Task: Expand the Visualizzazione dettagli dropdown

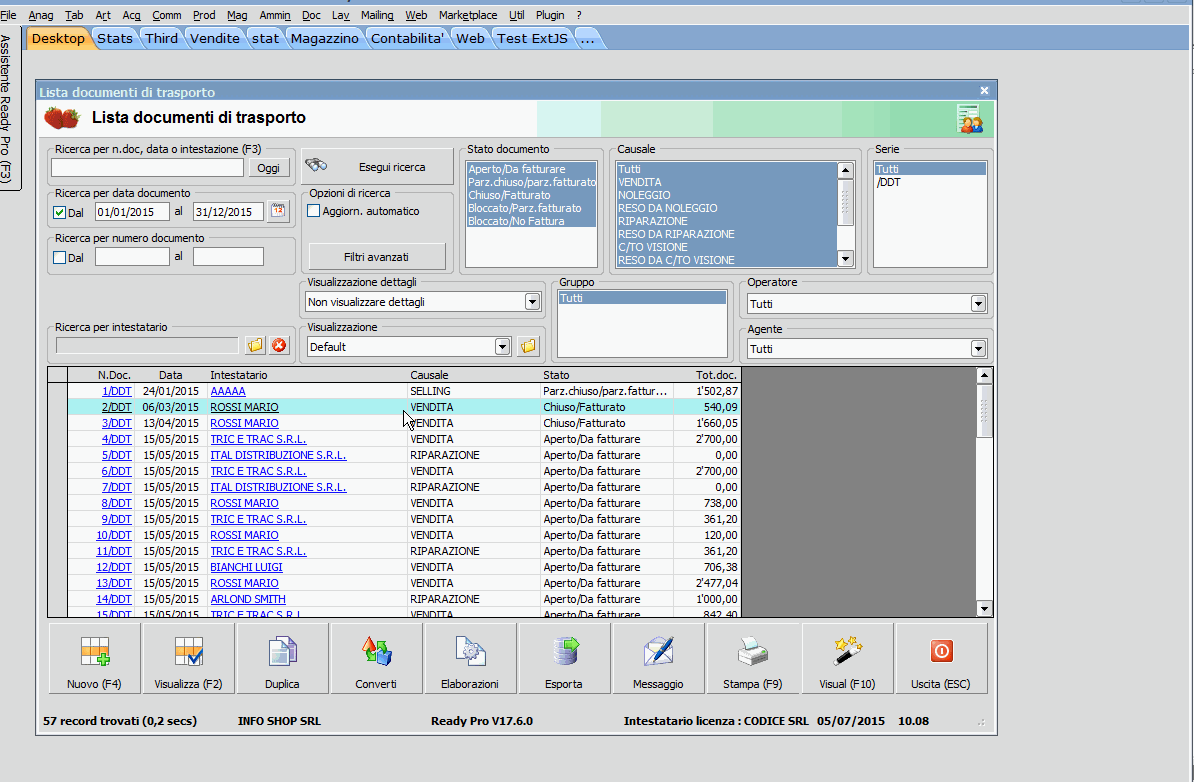Action: [x=532, y=302]
